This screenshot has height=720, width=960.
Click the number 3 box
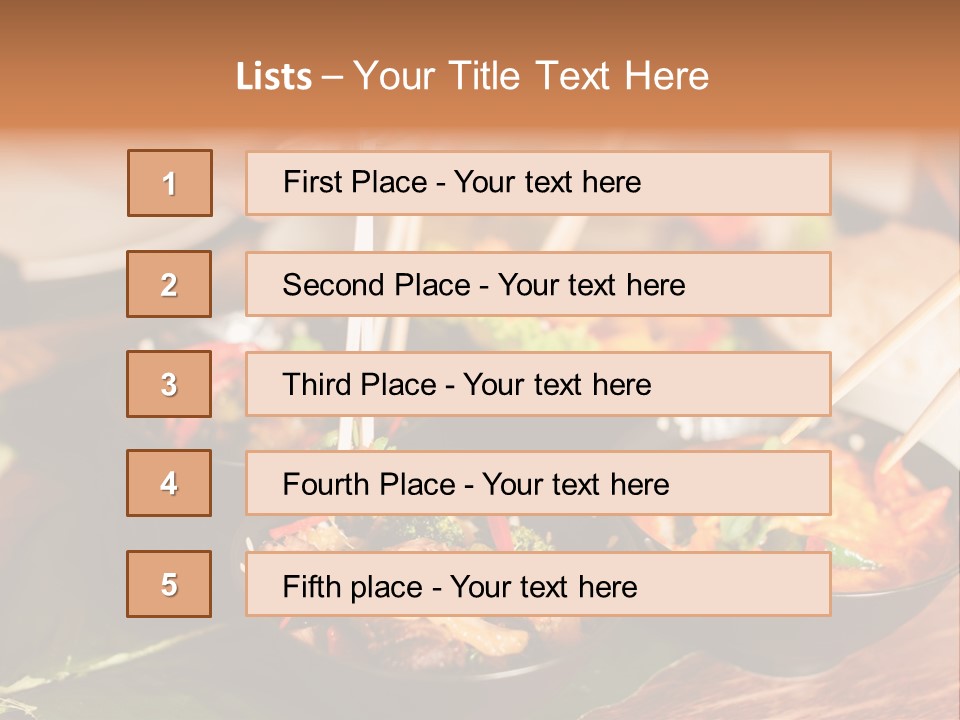169,384
